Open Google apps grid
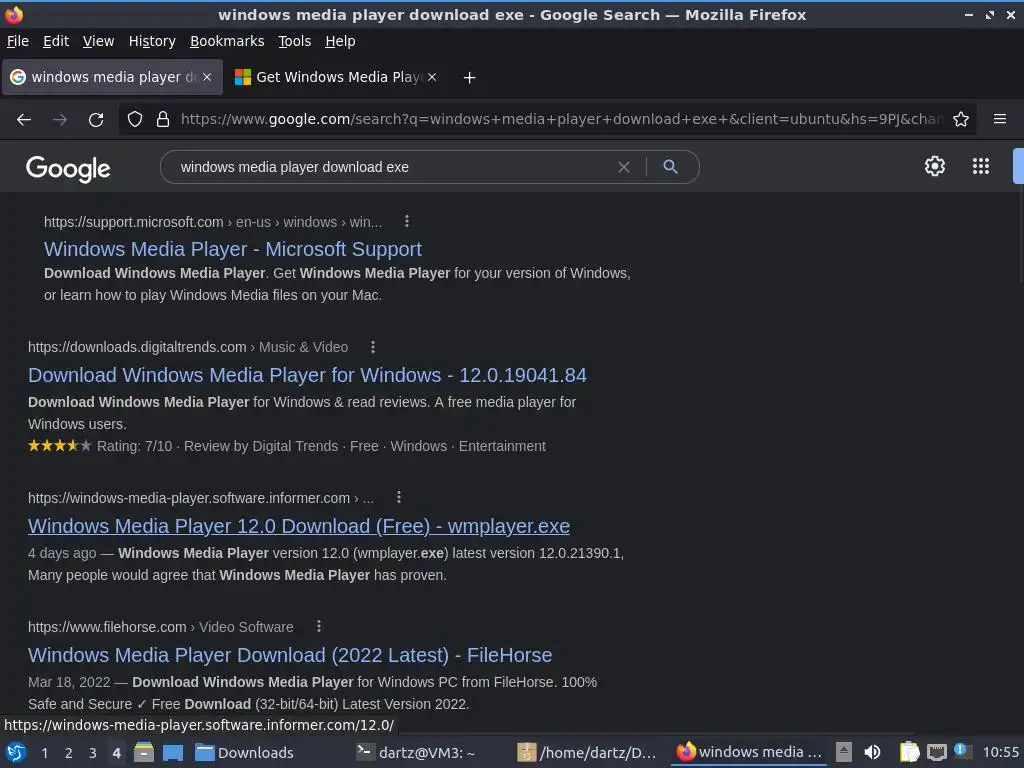 (981, 166)
